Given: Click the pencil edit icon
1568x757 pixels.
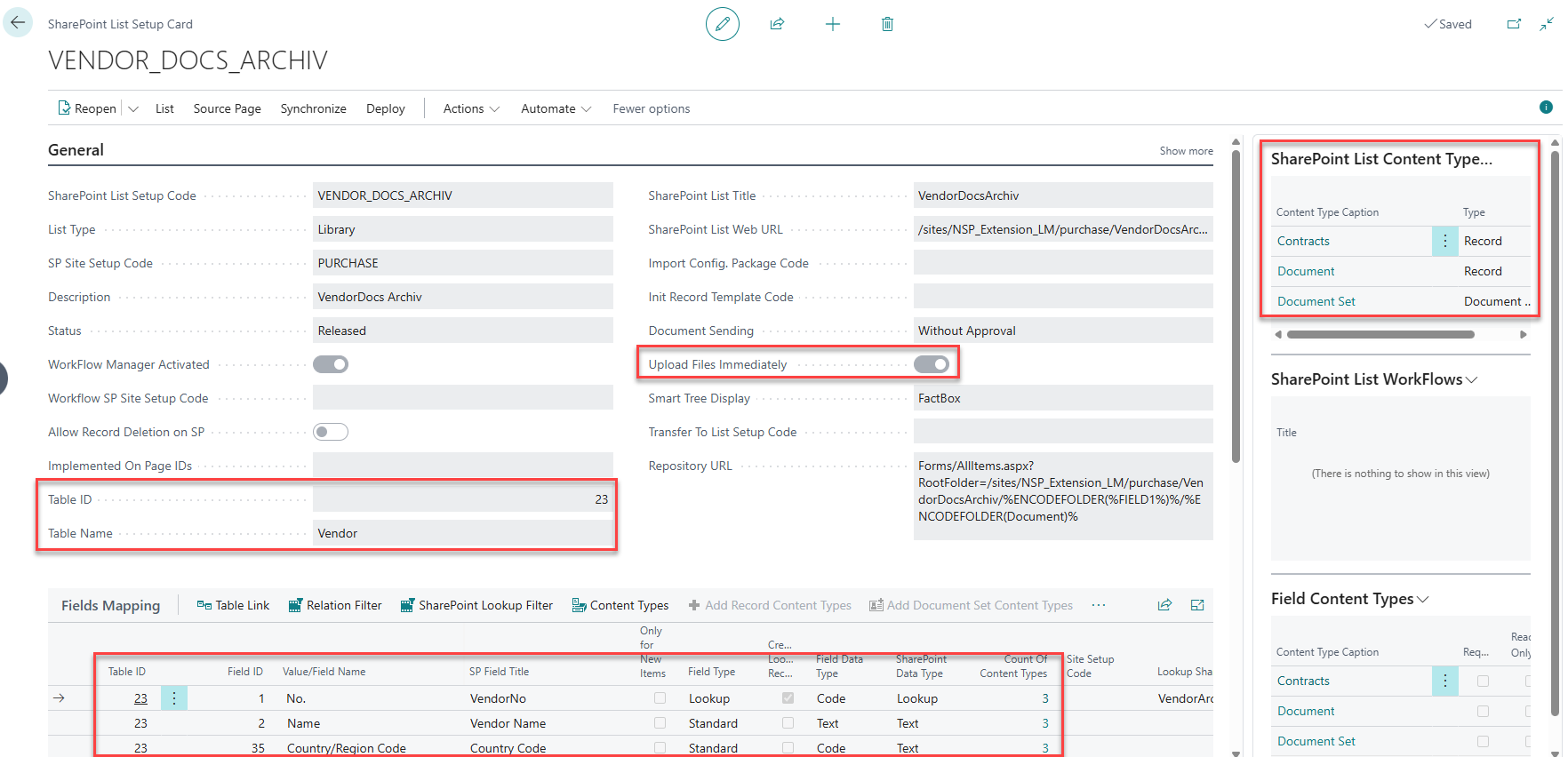Looking at the screenshot, I should click(x=722, y=24).
